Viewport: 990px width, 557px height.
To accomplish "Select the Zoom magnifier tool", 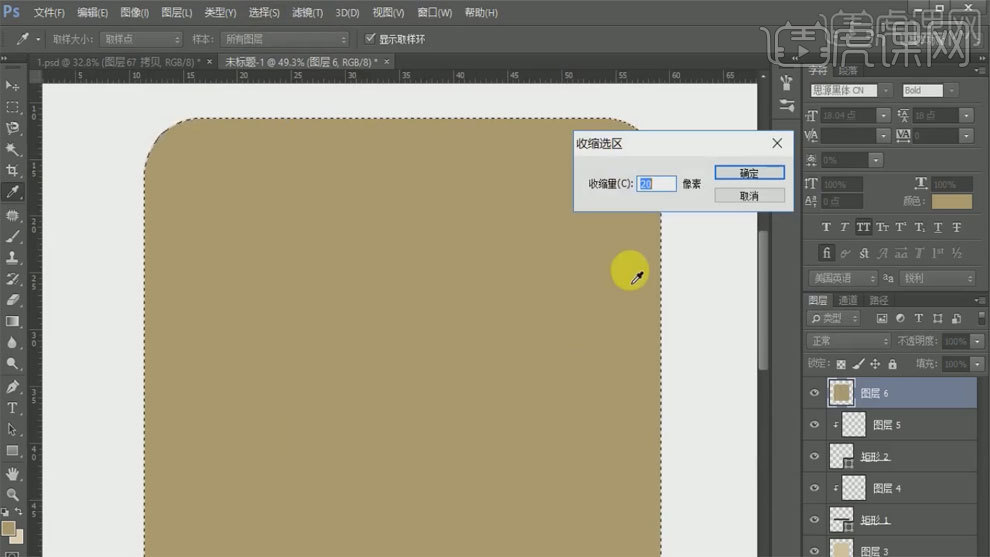I will tap(13, 494).
